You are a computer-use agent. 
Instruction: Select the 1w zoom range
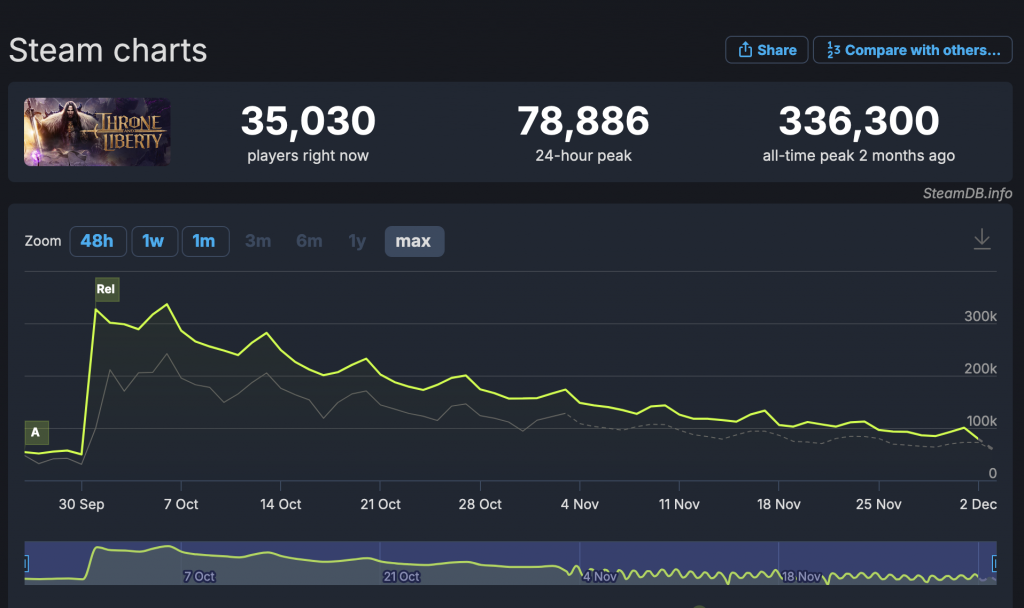tap(154, 241)
